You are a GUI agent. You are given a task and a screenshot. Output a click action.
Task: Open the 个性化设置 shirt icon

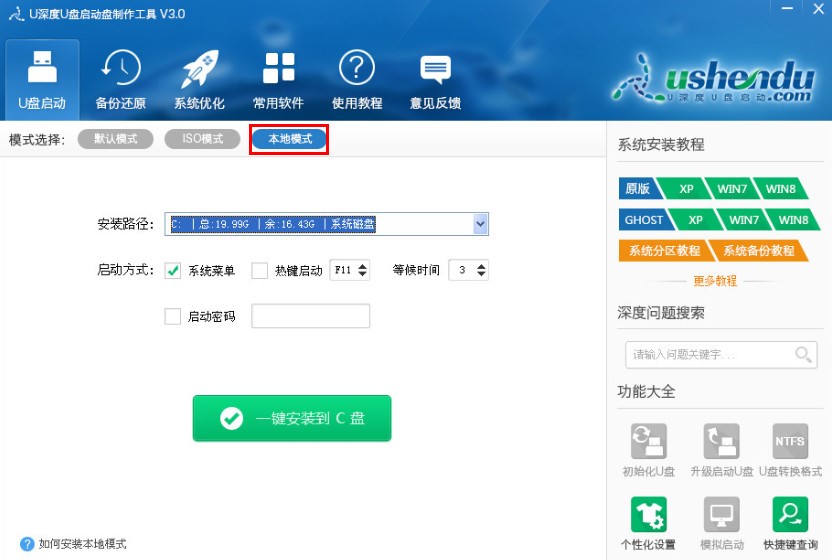click(x=648, y=514)
